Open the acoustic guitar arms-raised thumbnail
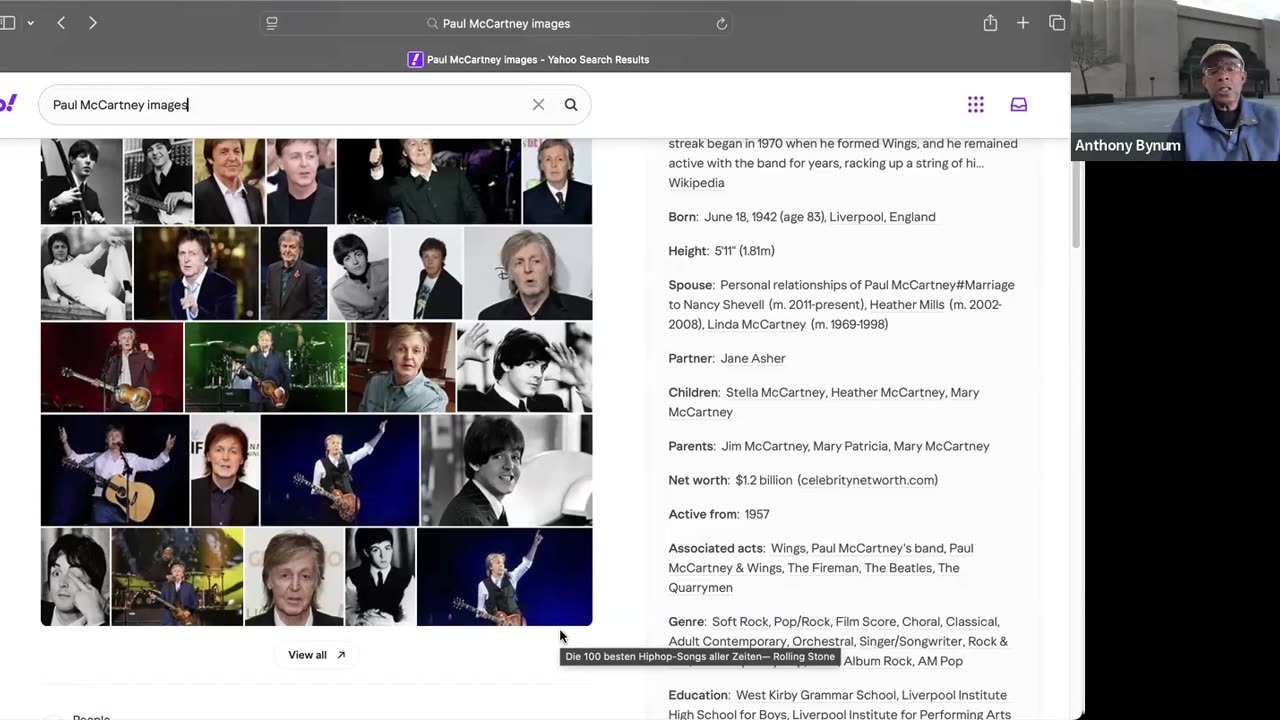The image size is (1280, 720). (x=115, y=470)
